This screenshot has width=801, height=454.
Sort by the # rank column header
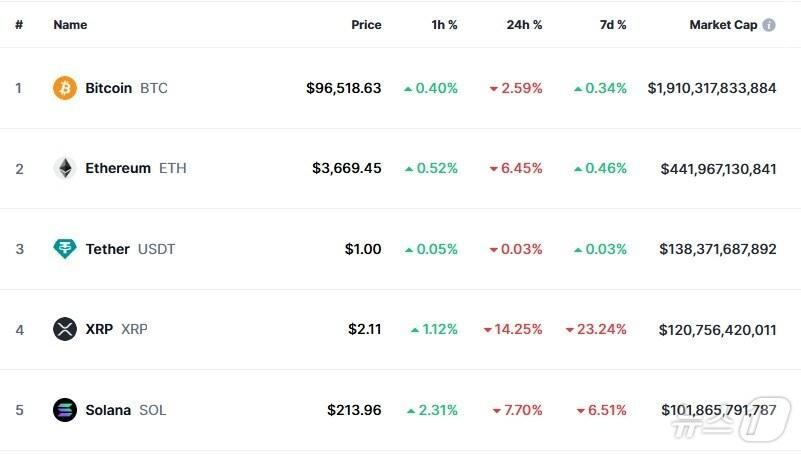click(19, 25)
